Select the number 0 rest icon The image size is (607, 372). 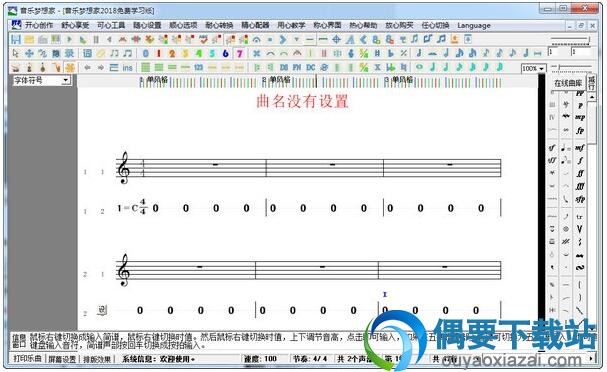tap(146, 53)
